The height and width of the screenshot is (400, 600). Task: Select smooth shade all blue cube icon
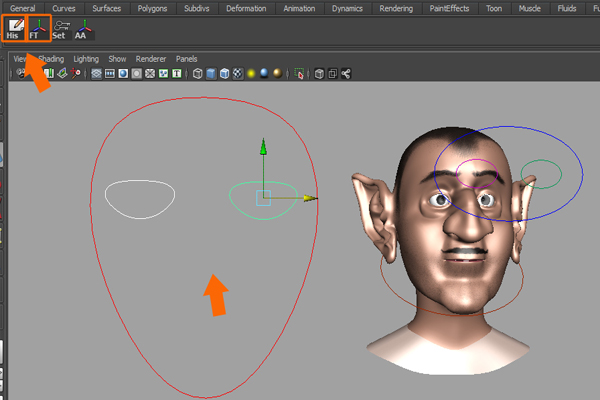211,74
